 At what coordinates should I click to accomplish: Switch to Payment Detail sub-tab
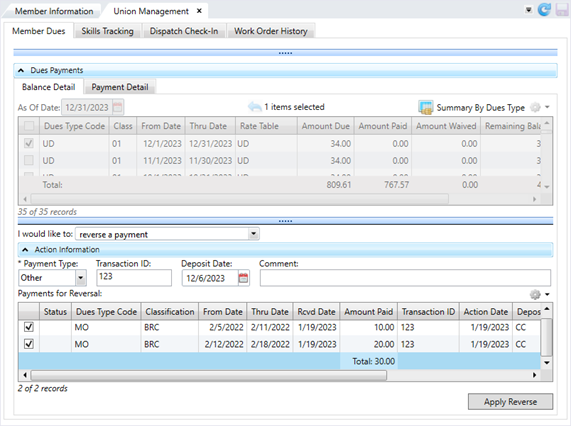[x=120, y=87]
